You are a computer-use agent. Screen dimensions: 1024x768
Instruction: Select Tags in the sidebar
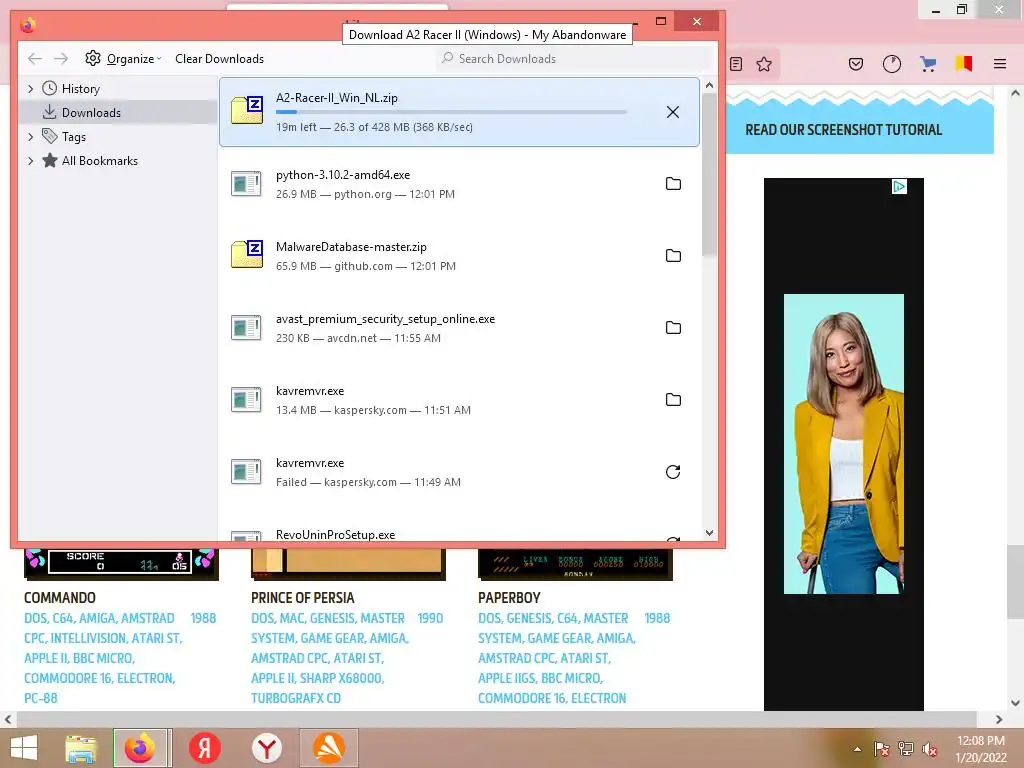point(73,137)
